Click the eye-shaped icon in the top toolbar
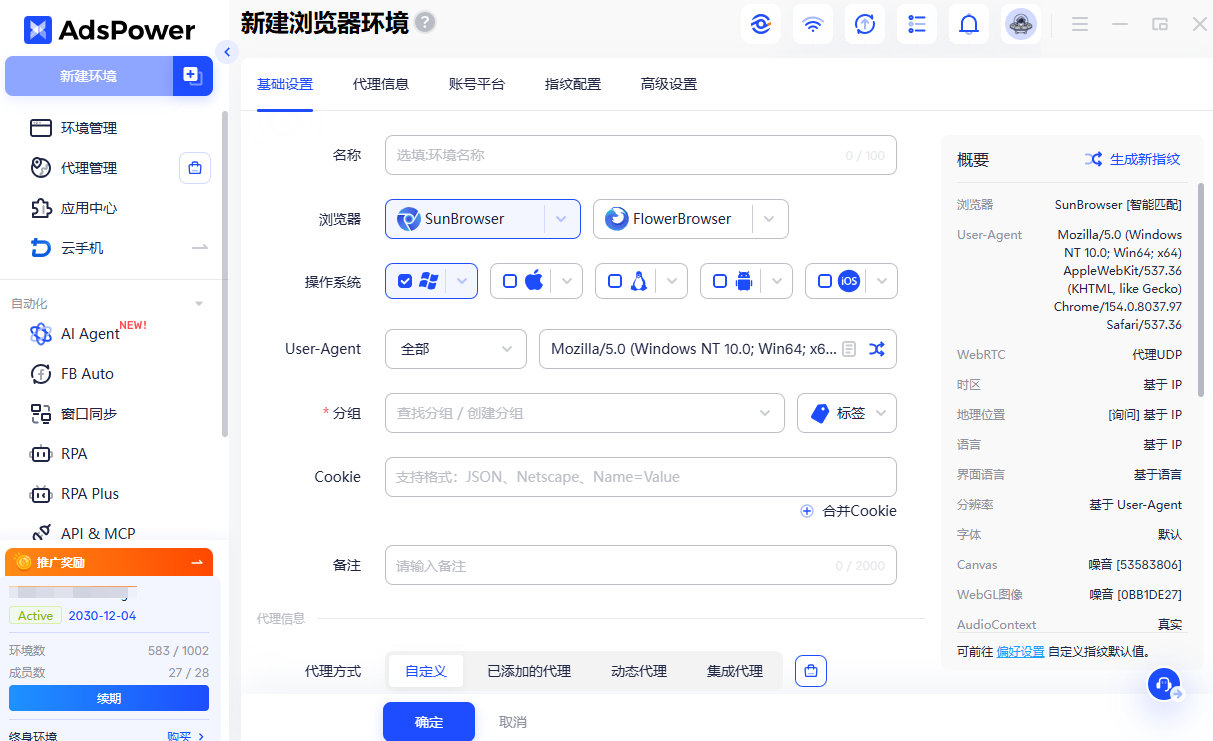 click(x=761, y=24)
